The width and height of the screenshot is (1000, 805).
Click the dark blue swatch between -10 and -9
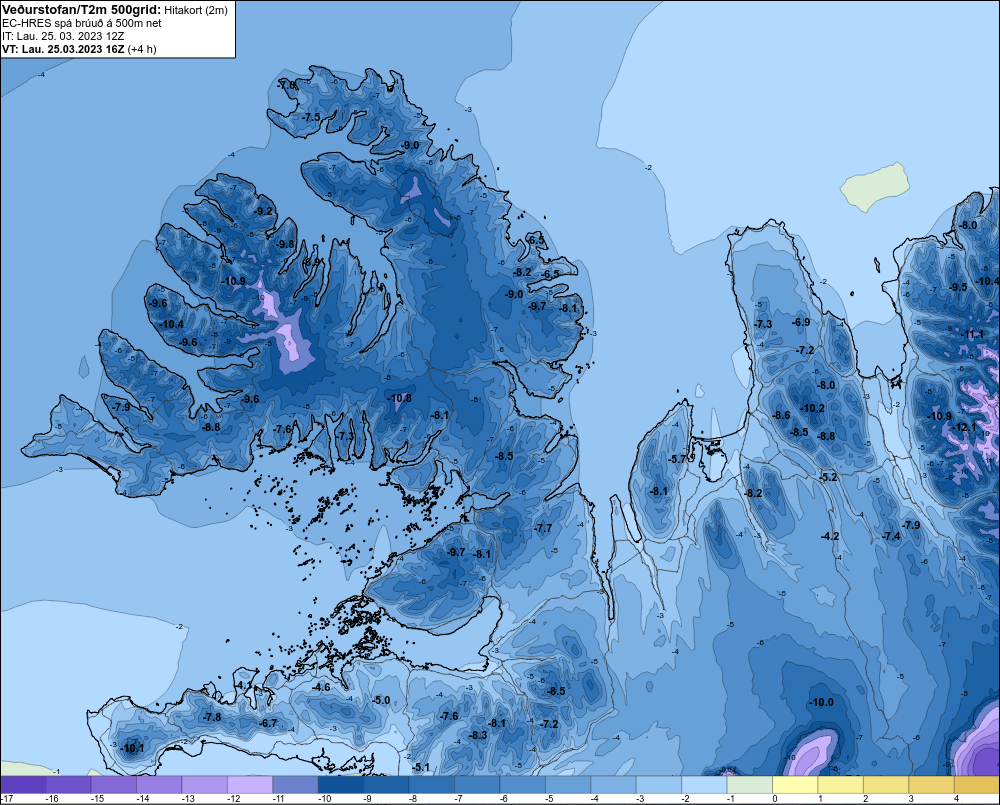pyautogui.click(x=341, y=785)
